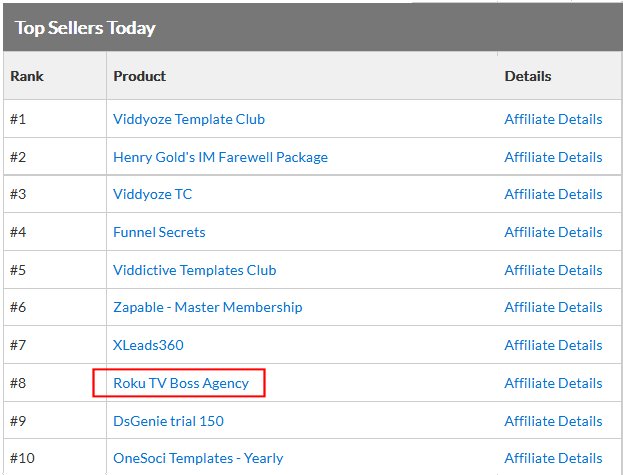View Affiliate Details for Viddyoze TC
623x475 pixels.
pos(553,194)
